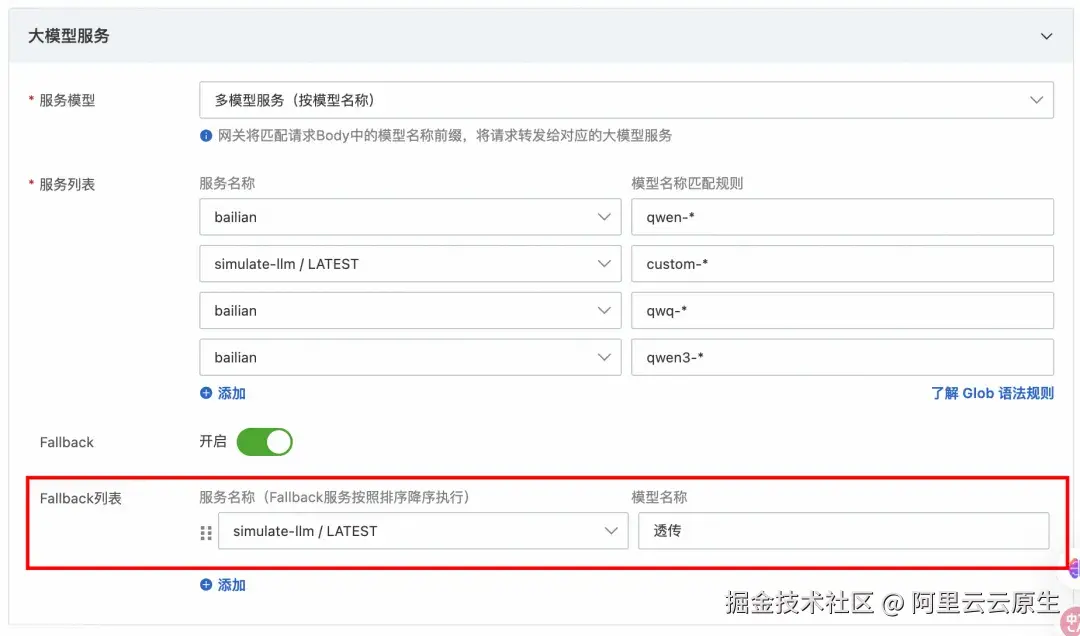This screenshot has width=1080, height=636.
Task: Click the dropdown chevron on the qwq-* bailian service
Action: coord(604,310)
